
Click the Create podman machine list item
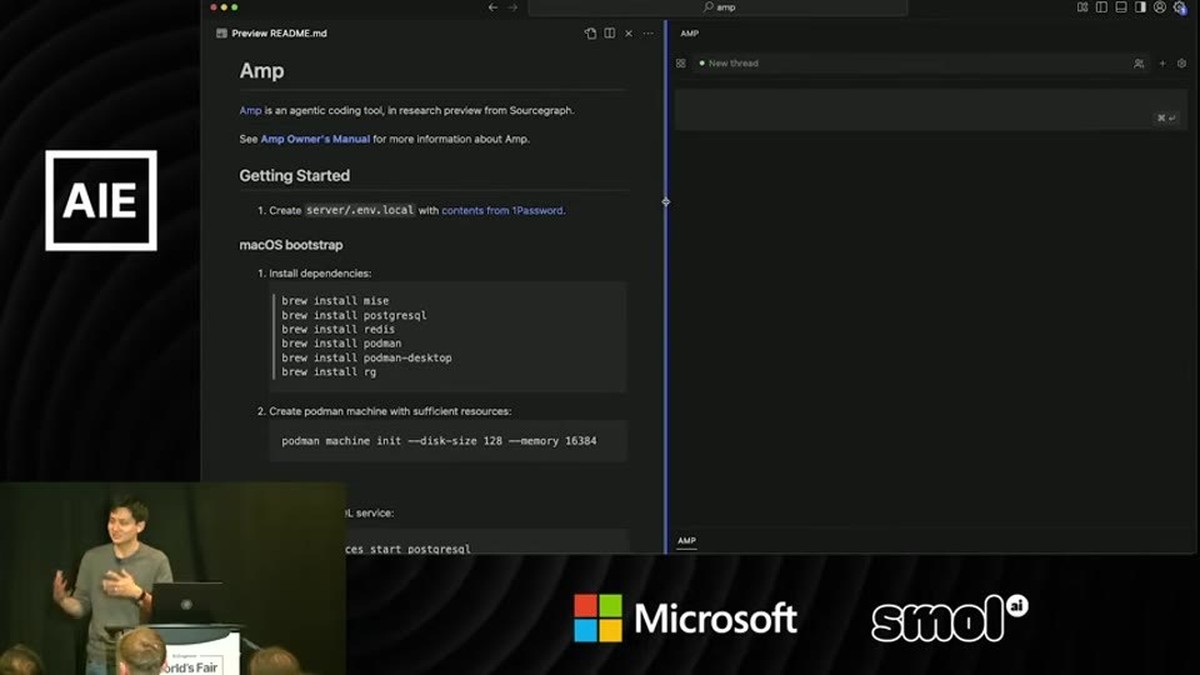click(390, 411)
